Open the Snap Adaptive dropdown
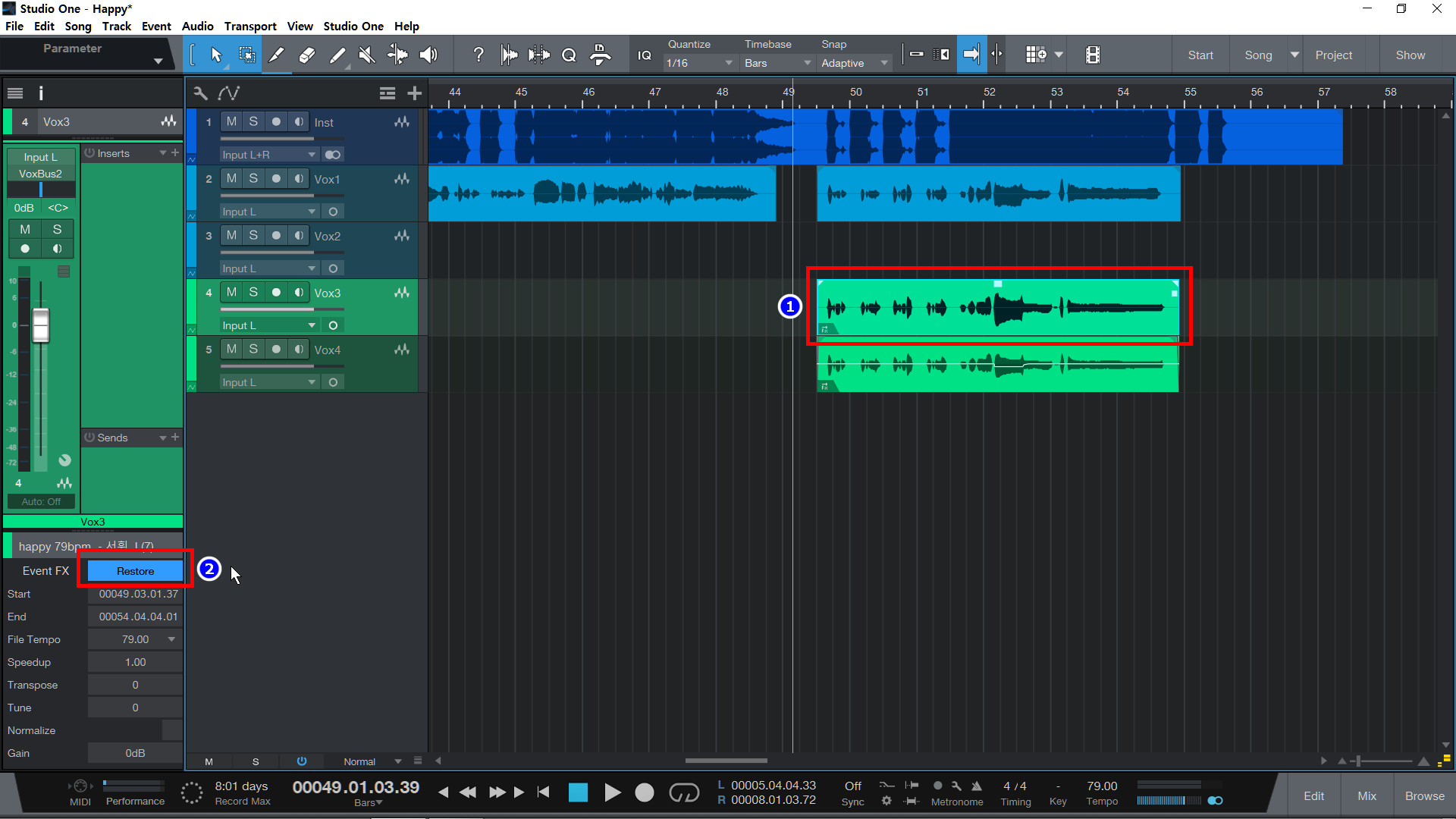This screenshot has height=819, width=1456. [x=853, y=63]
